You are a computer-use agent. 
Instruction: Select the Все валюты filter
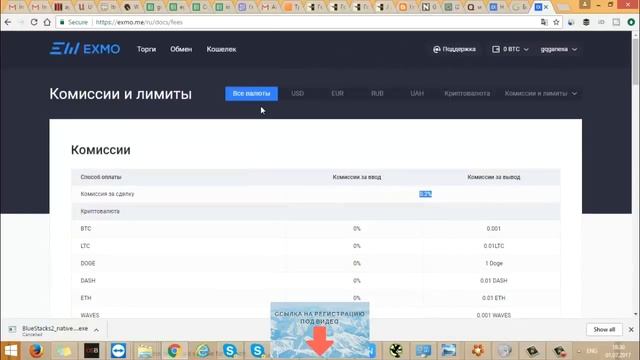click(x=251, y=93)
